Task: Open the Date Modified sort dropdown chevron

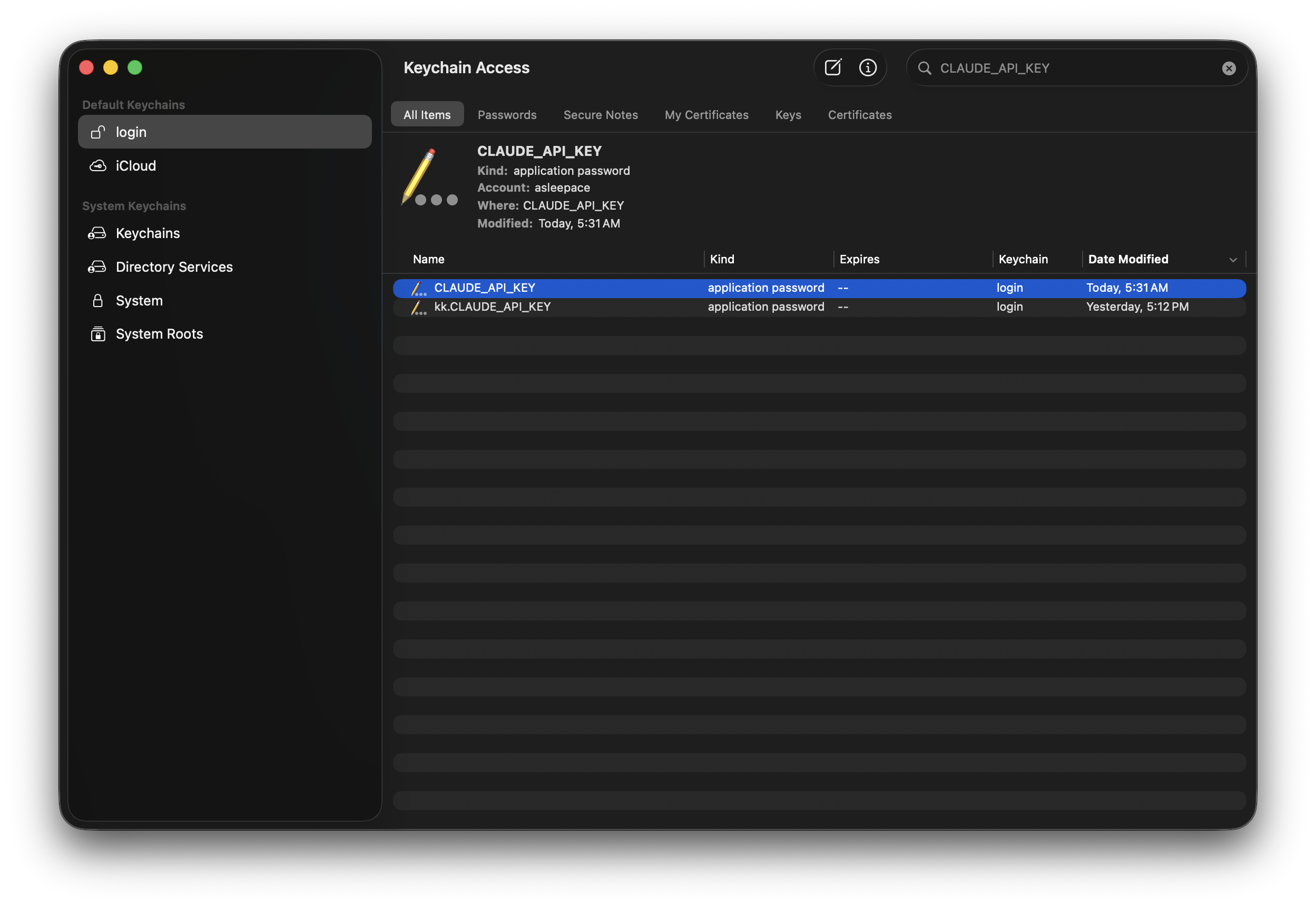Action: (x=1233, y=260)
